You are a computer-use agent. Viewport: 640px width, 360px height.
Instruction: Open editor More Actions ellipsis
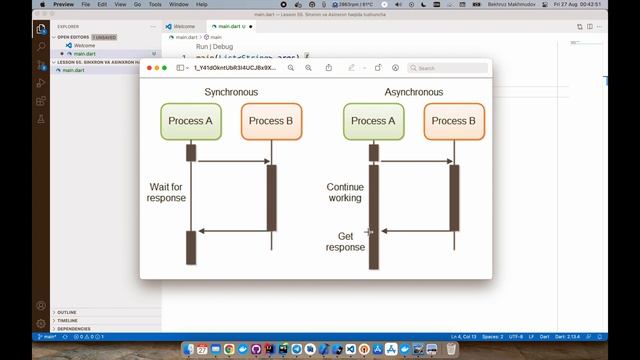click(600, 27)
